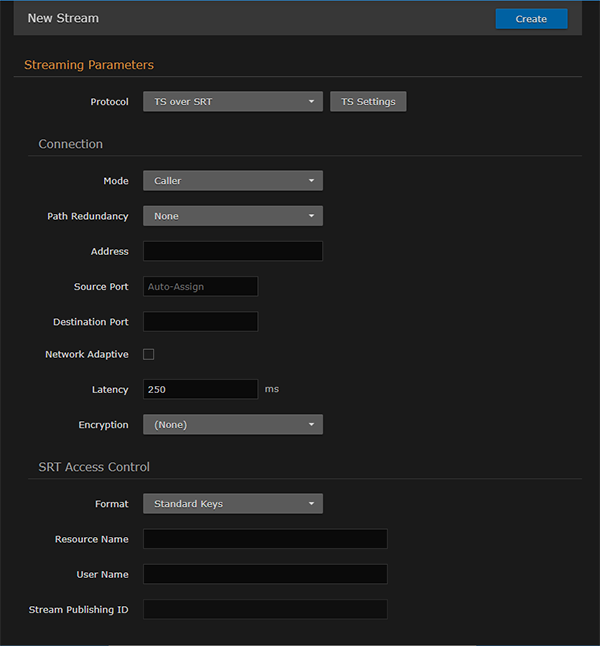Viewport: 600px width, 646px height.
Task: Open the Encryption dropdown
Action: tap(232, 425)
